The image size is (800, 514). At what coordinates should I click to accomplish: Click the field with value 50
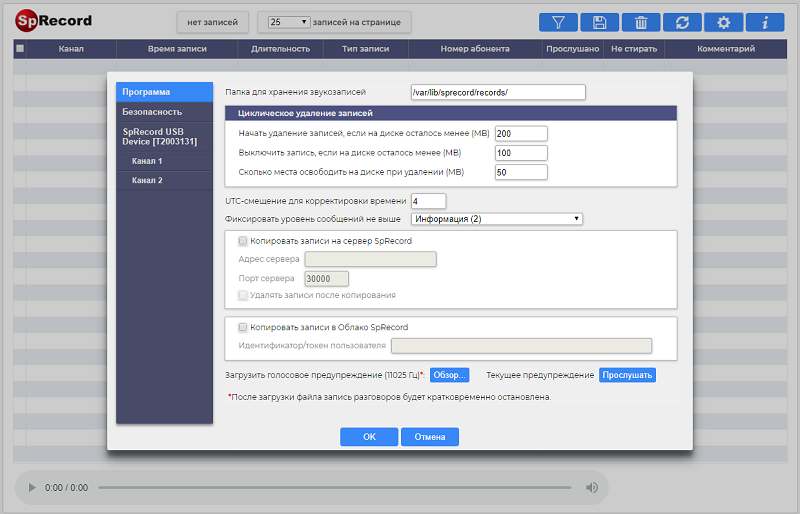pyautogui.click(x=521, y=173)
